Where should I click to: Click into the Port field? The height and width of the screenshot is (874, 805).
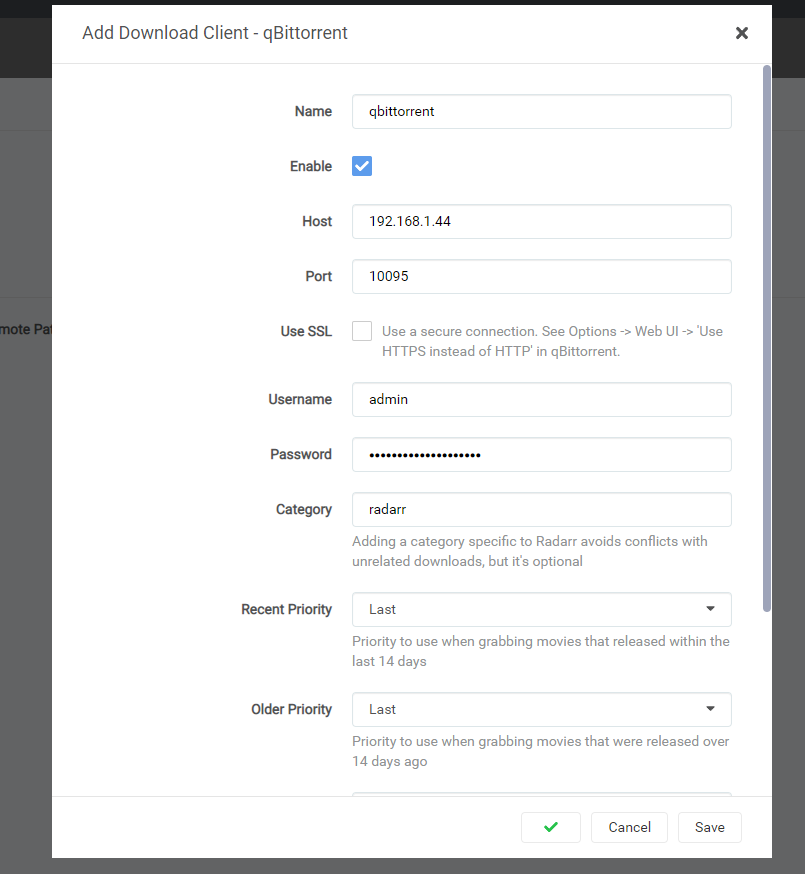tap(541, 277)
